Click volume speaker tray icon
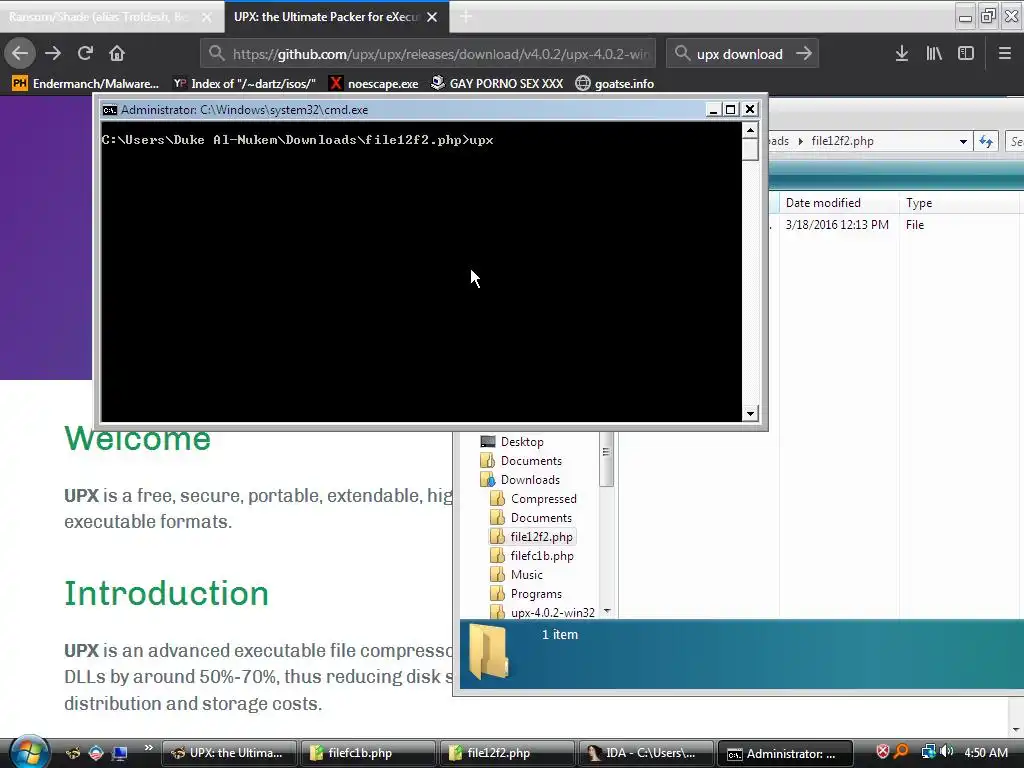Screen dimensions: 1024x768 point(946,752)
